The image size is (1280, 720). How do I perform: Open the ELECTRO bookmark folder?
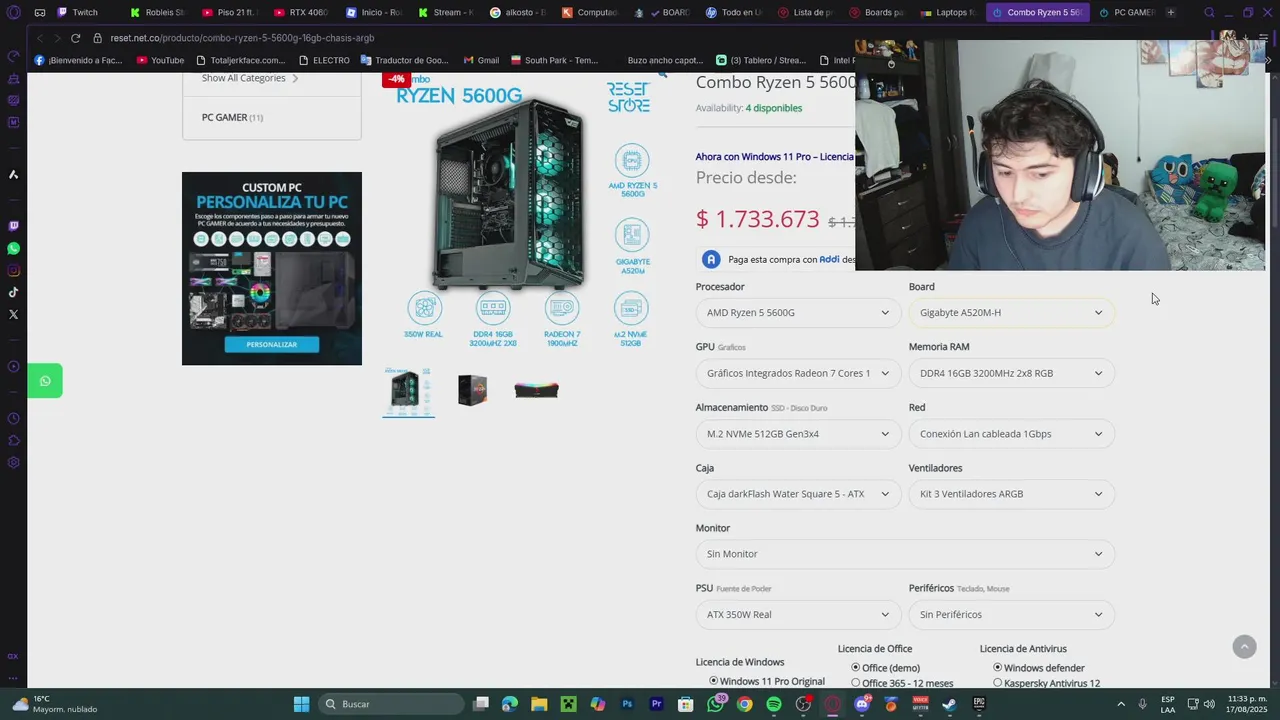click(x=324, y=60)
